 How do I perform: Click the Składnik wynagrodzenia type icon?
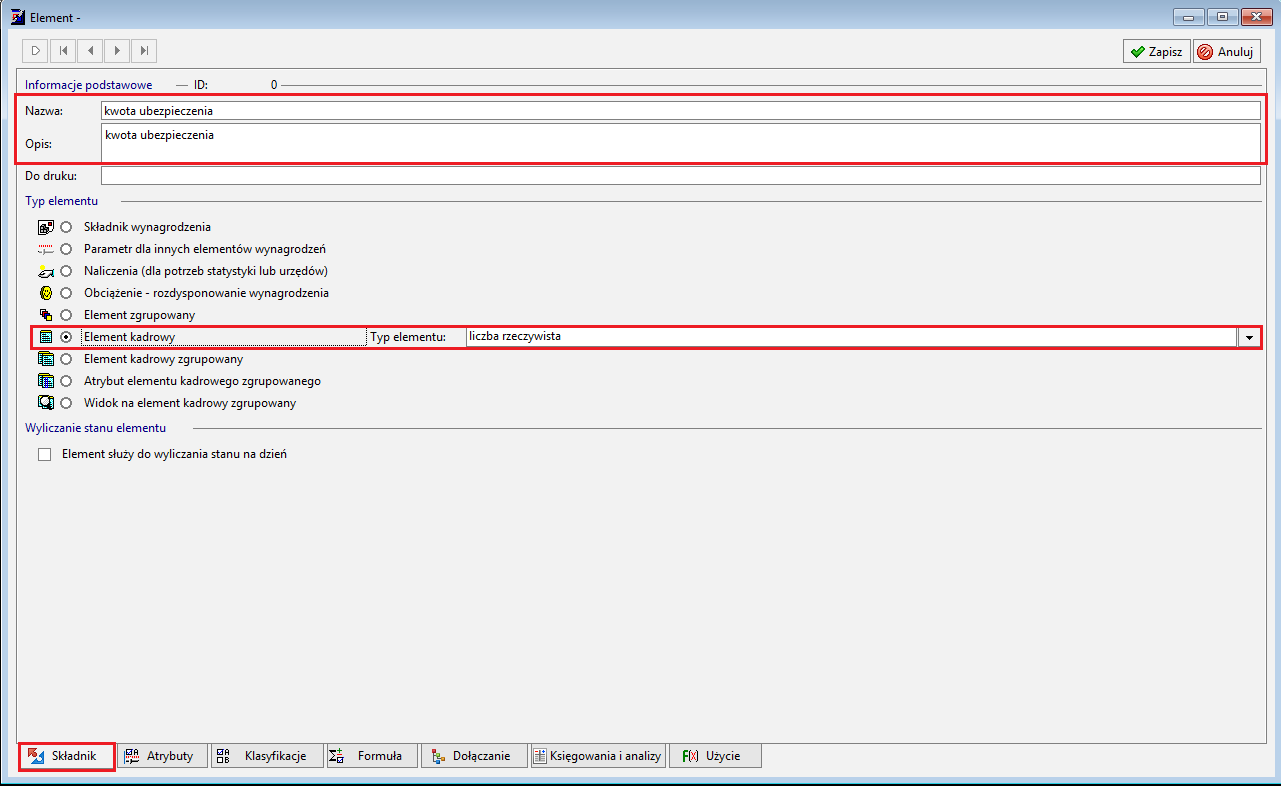pyautogui.click(x=45, y=227)
